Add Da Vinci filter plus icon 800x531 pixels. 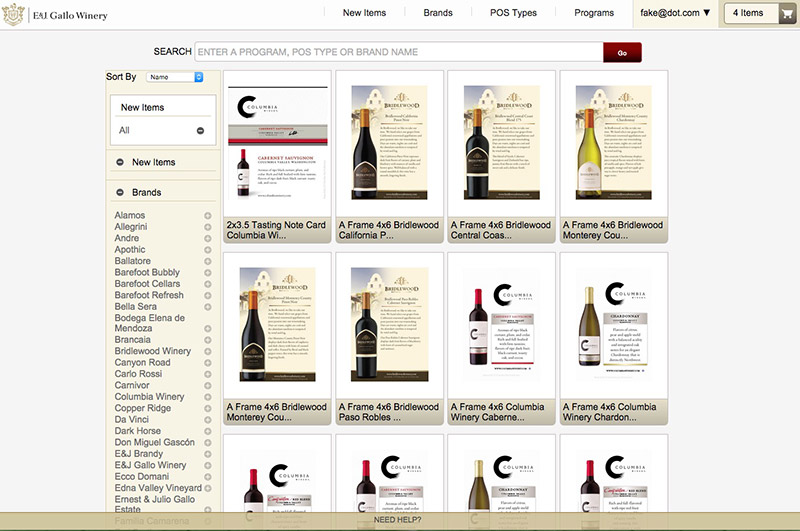(208, 420)
